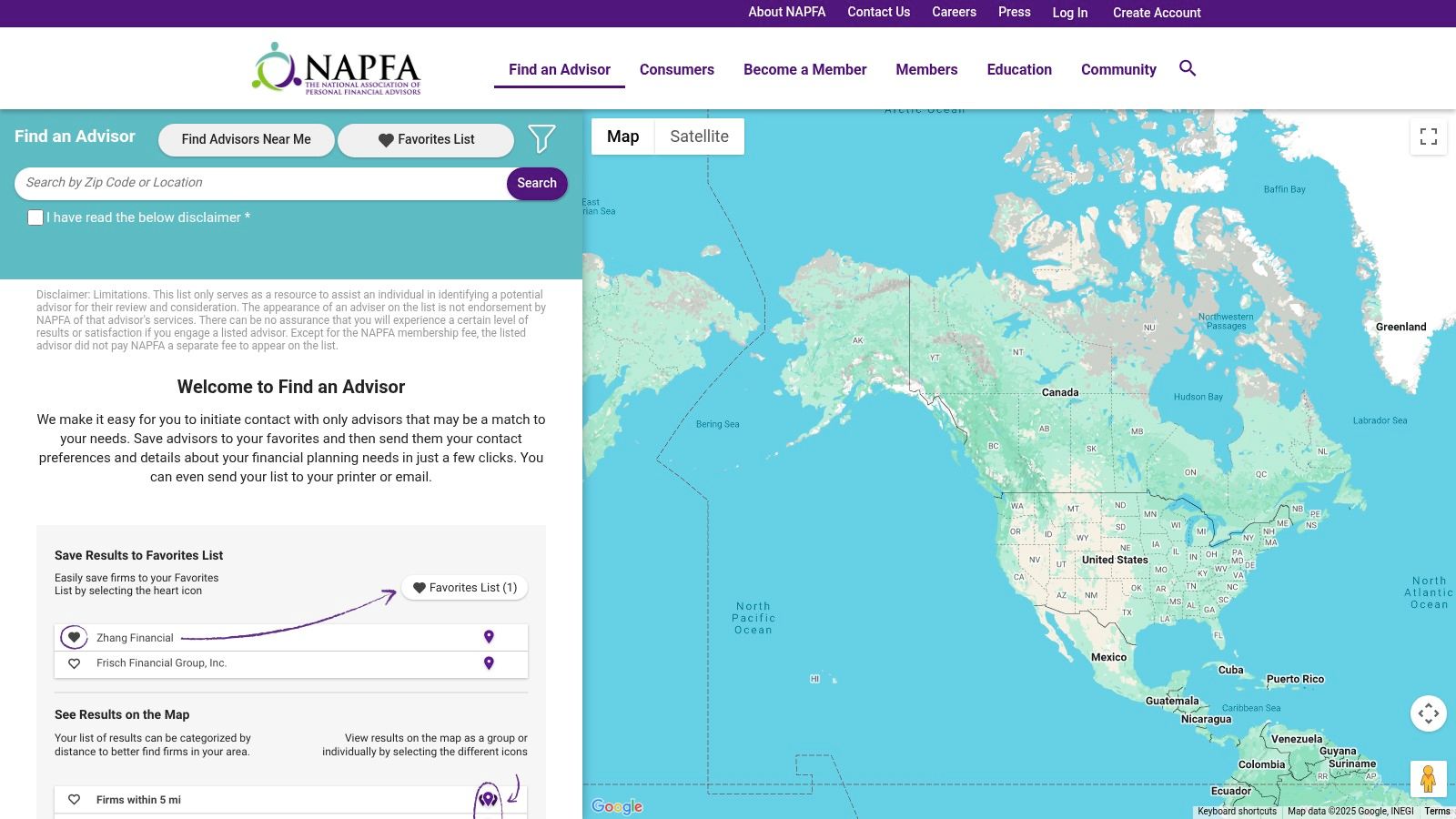1456x819 pixels.
Task: Open the About NAPFA link
Action: point(787,12)
